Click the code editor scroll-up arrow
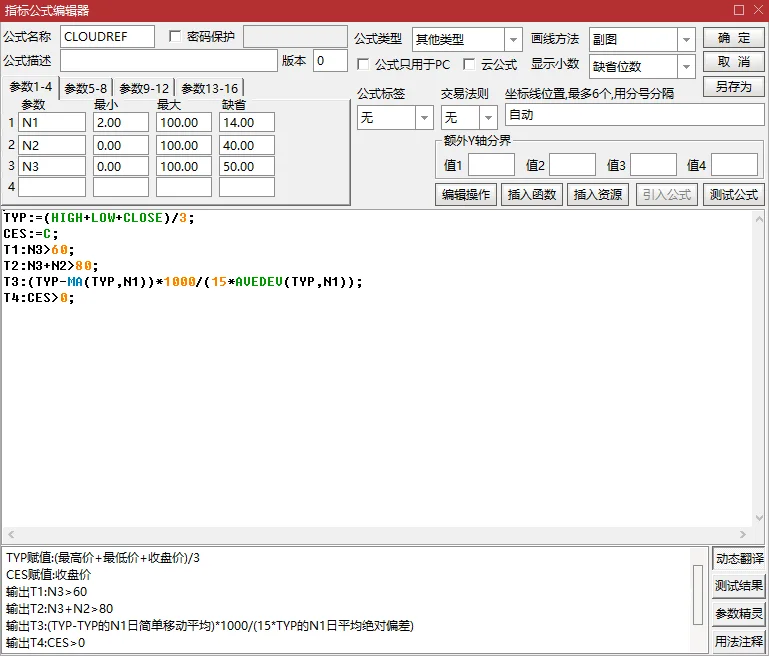This screenshot has width=769, height=656. coord(759,219)
